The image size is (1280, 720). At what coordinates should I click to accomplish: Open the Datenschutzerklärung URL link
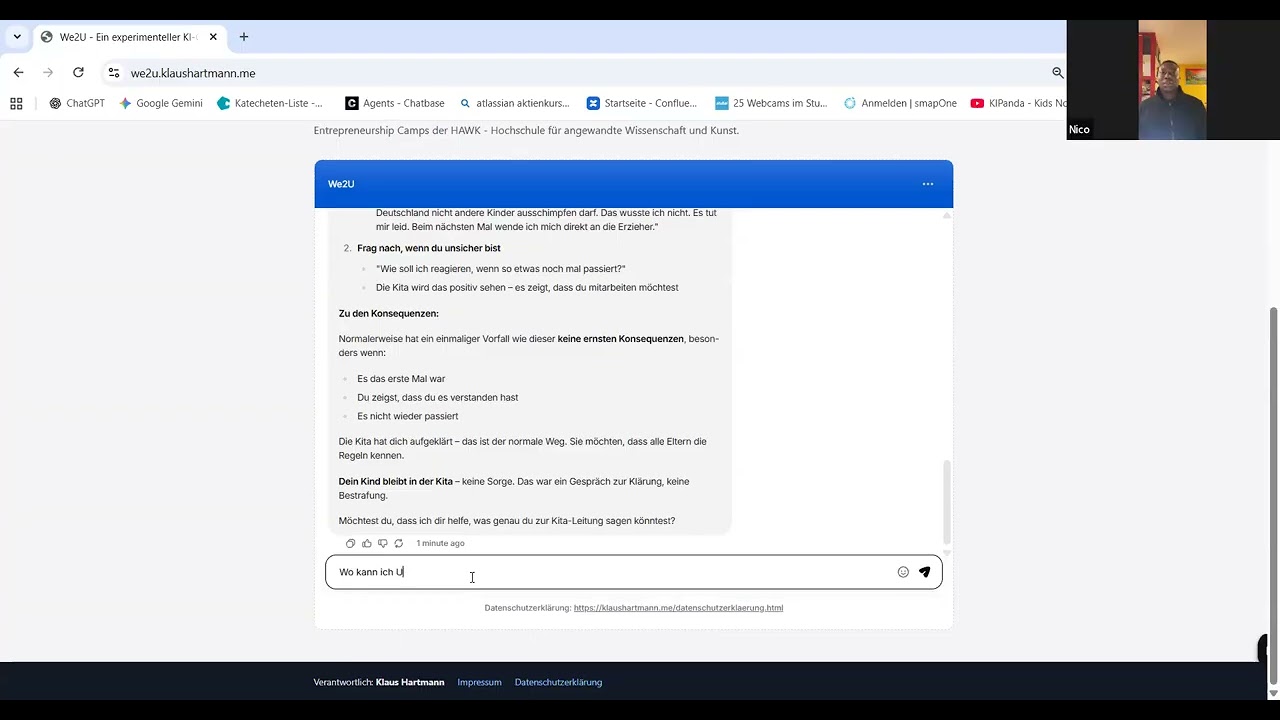click(678, 608)
